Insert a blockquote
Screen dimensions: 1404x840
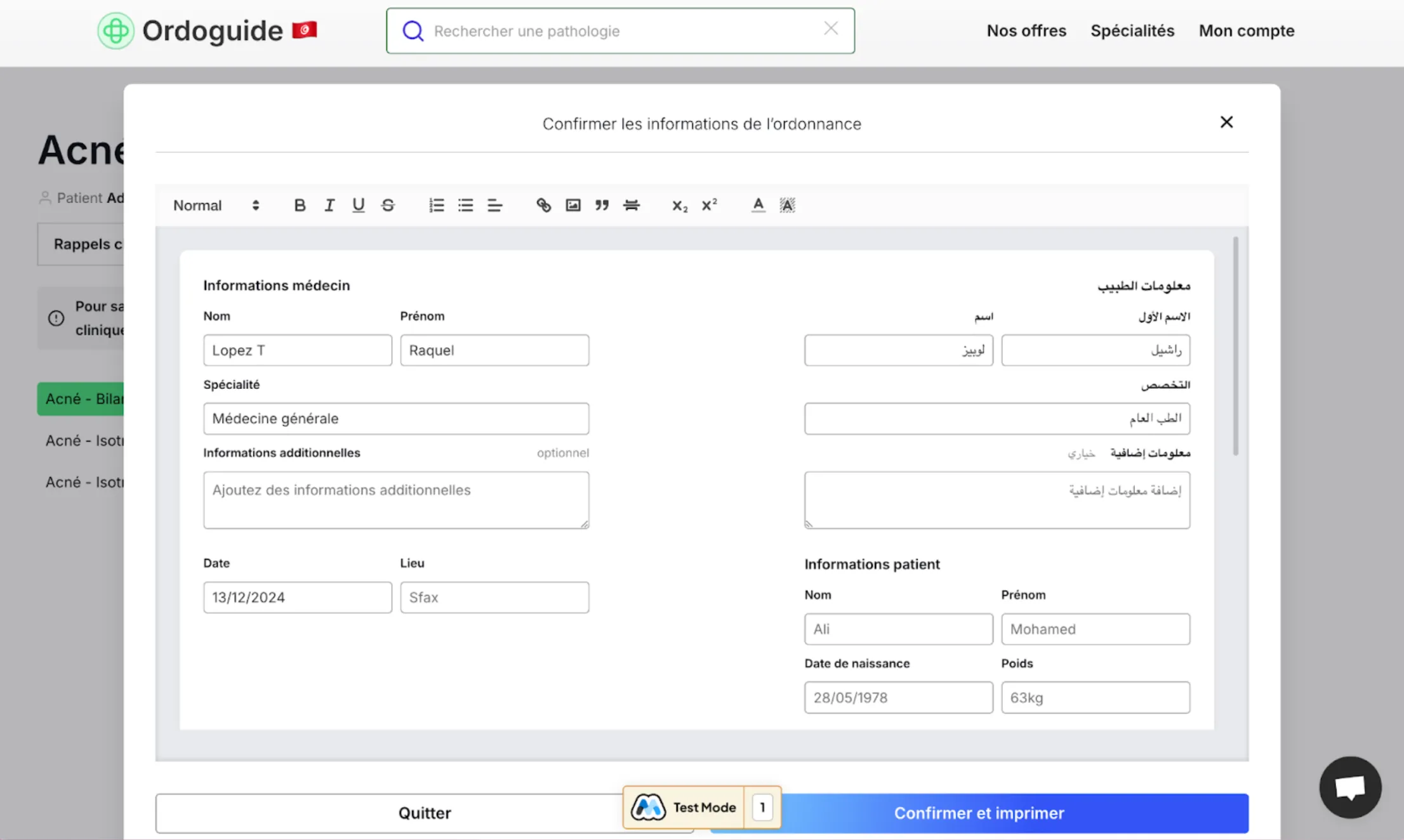click(x=602, y=205)
